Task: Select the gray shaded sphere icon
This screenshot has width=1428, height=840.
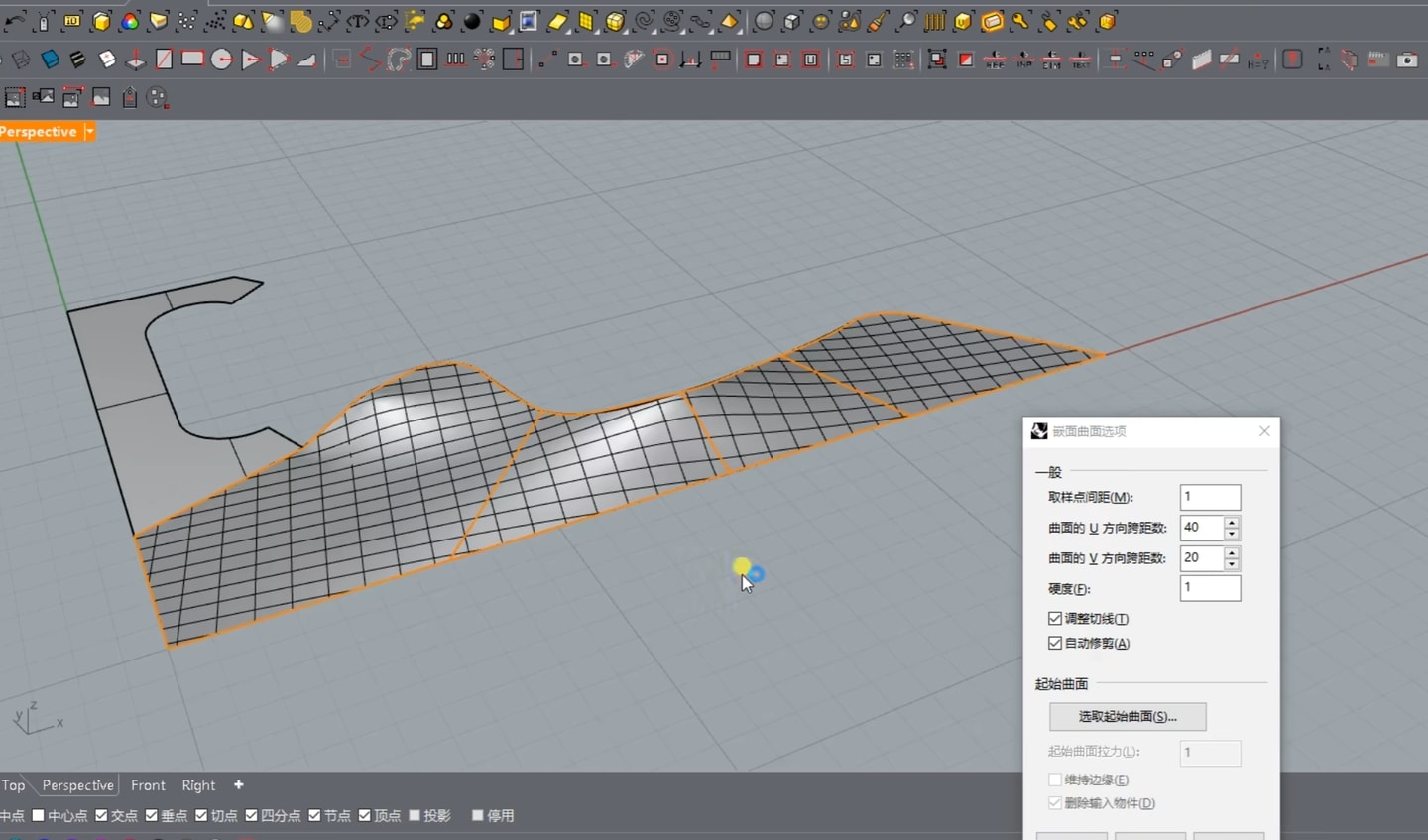Action: click(x=764, y=21)
